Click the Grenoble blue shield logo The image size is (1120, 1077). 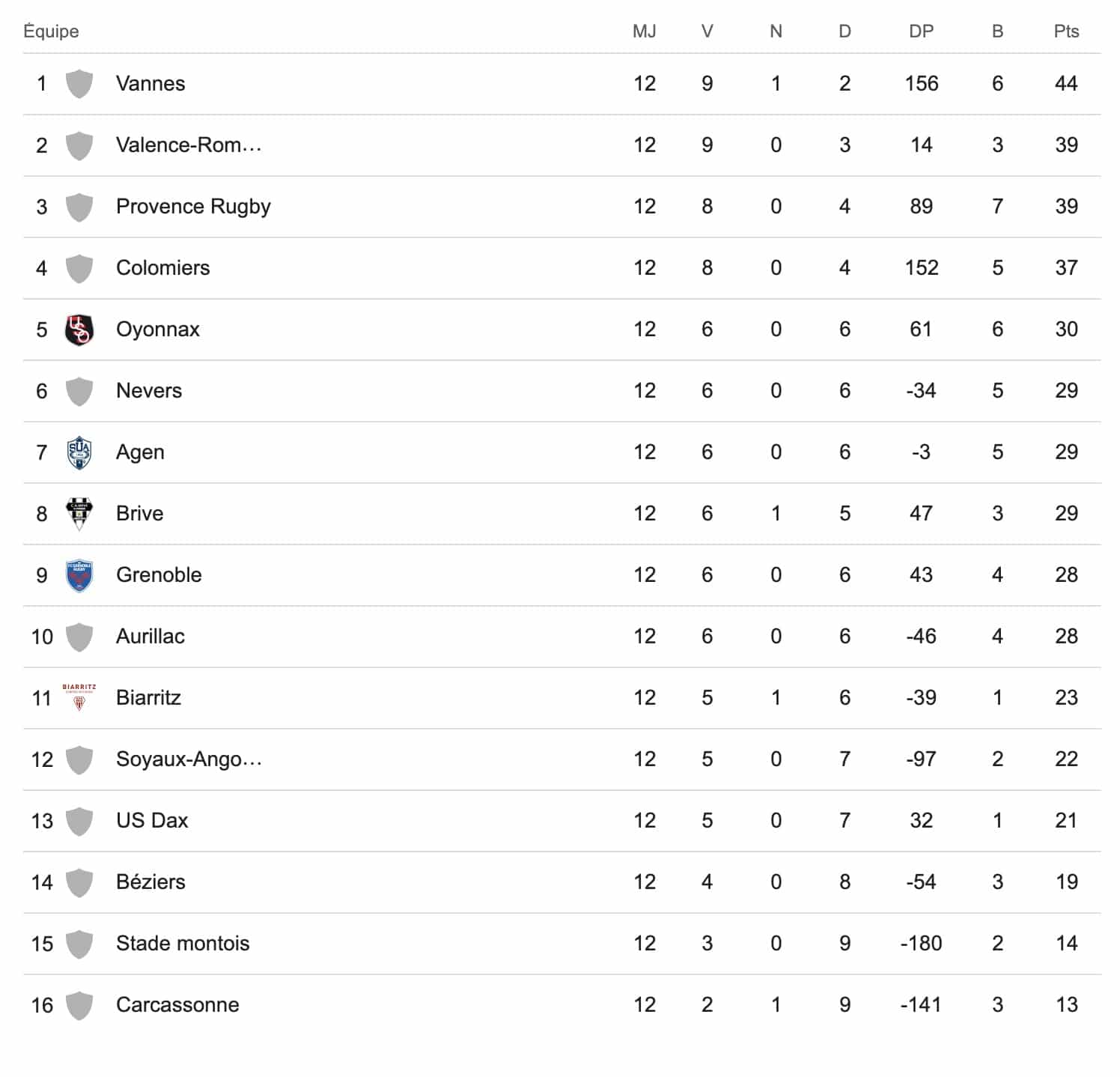79,575
